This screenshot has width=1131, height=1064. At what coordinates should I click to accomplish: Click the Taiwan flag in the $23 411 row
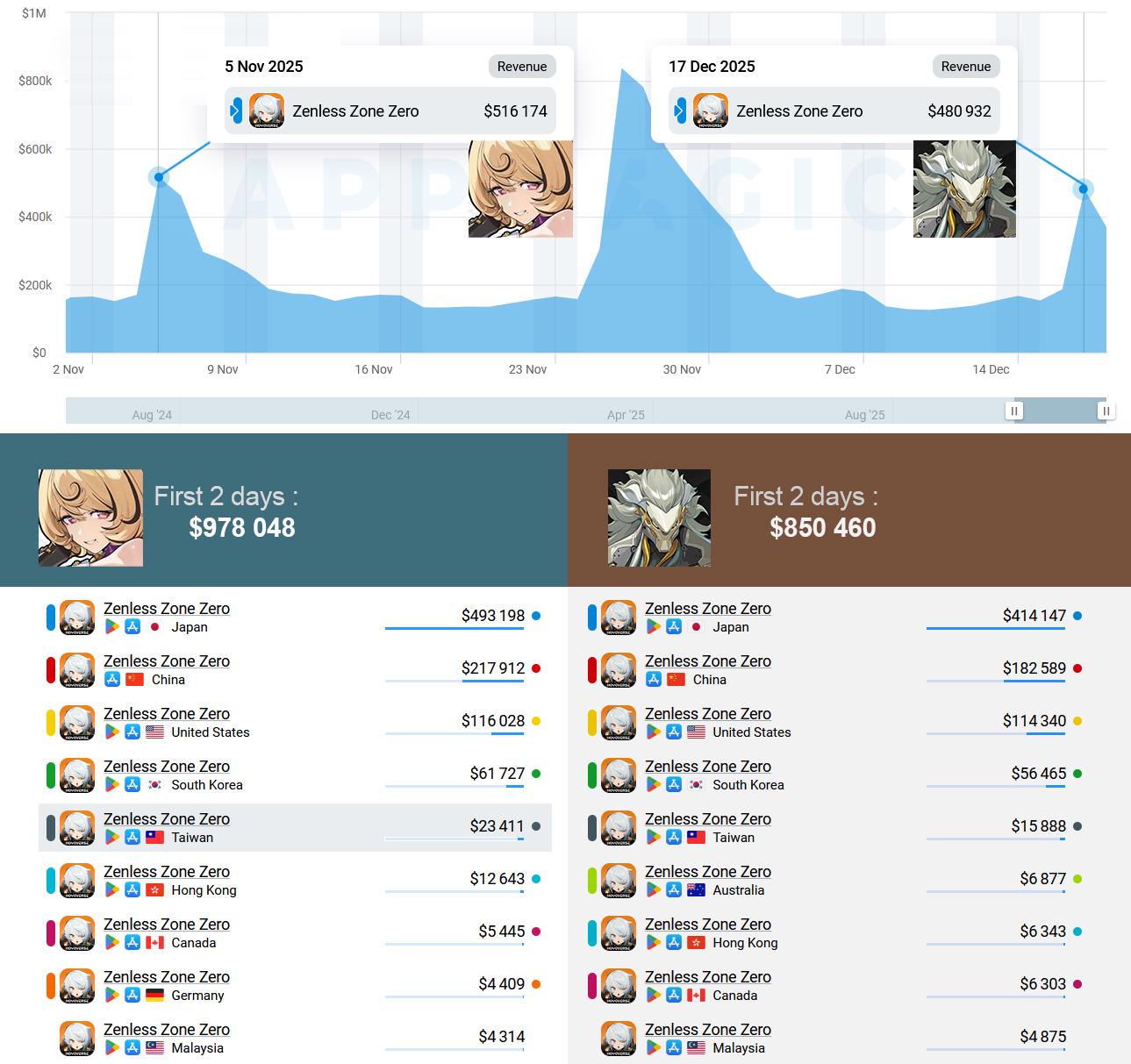tap(155, 838)
